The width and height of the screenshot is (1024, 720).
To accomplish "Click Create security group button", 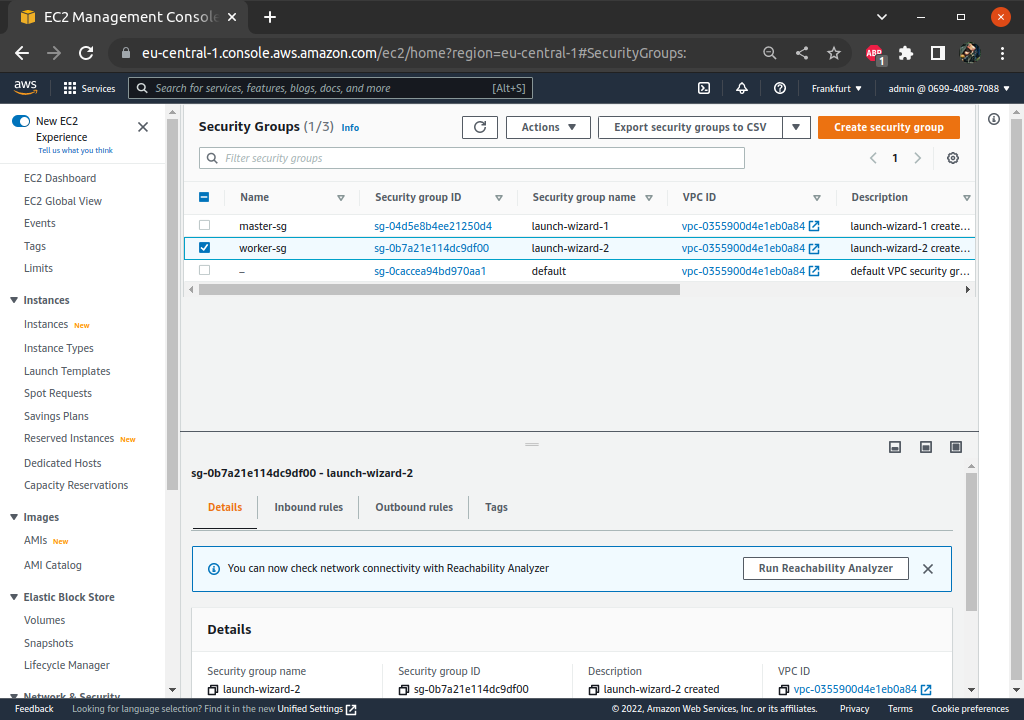I will 889,127.
